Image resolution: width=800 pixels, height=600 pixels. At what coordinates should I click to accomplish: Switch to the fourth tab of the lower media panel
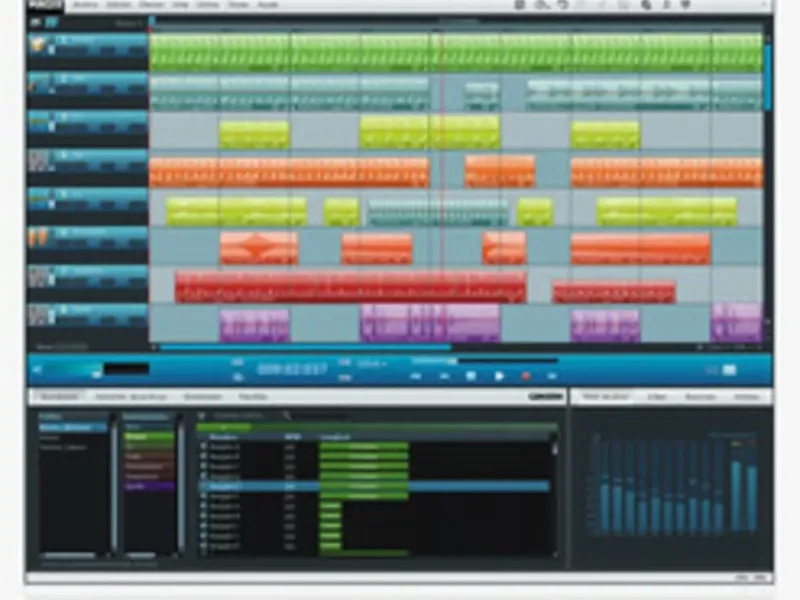point(253,396)
